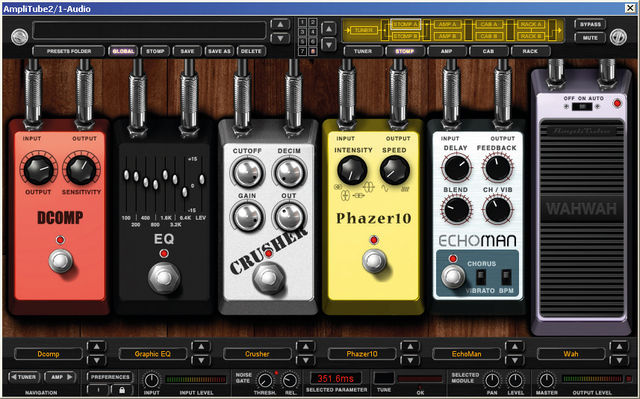Click the lock icon under Preferences
The image size is (640, 399).
[x=121, y=390]
